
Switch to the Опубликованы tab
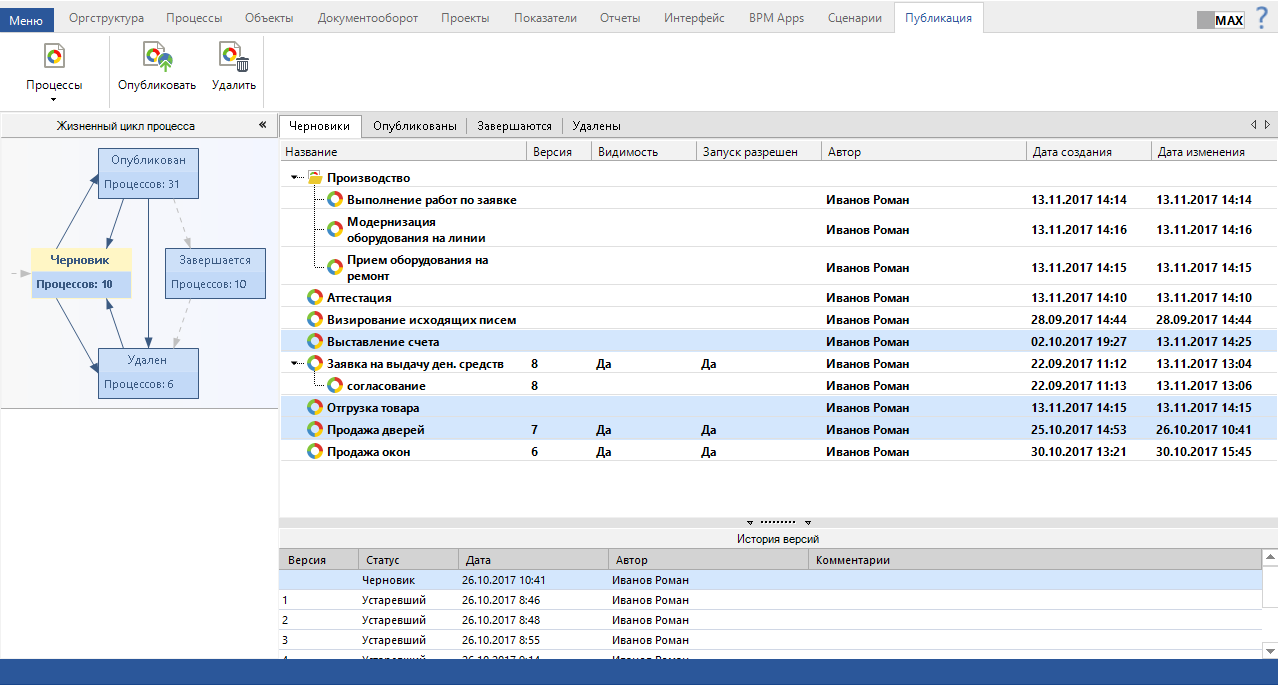pyautogui.click(x=414, y=126)
